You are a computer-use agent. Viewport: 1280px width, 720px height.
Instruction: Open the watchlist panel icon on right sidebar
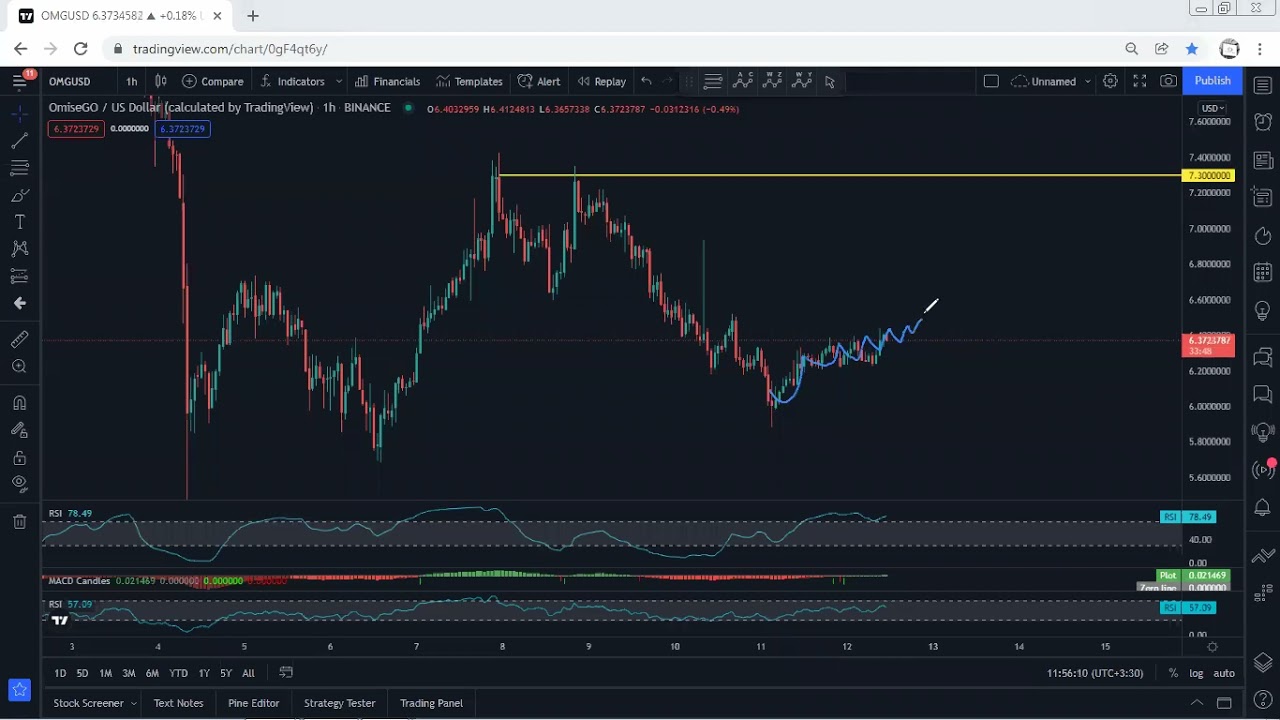point(1262,85)
